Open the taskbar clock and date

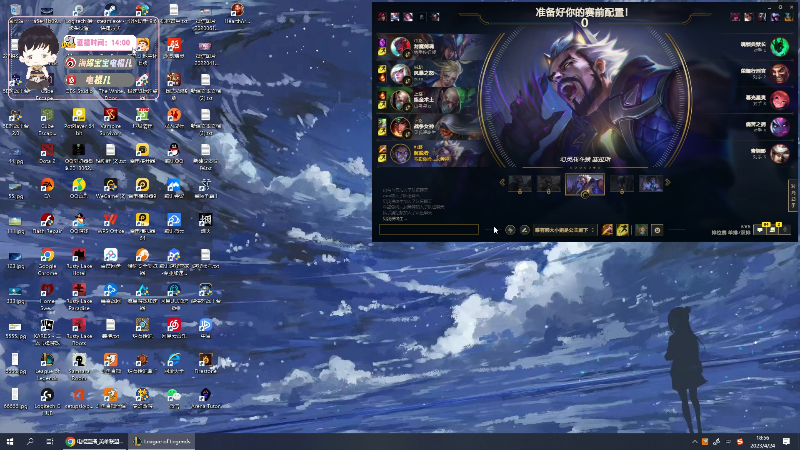762,441
